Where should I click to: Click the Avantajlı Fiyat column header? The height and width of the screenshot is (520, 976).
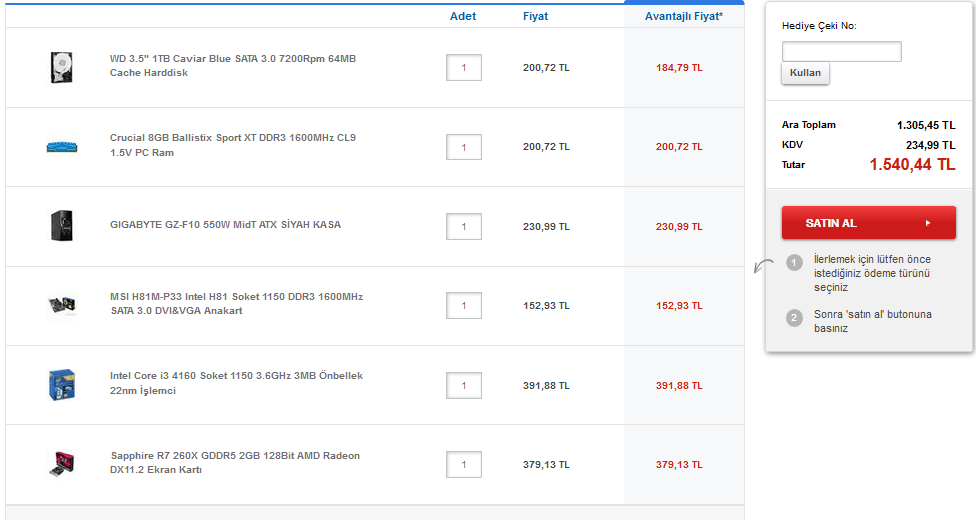[683, 16]
